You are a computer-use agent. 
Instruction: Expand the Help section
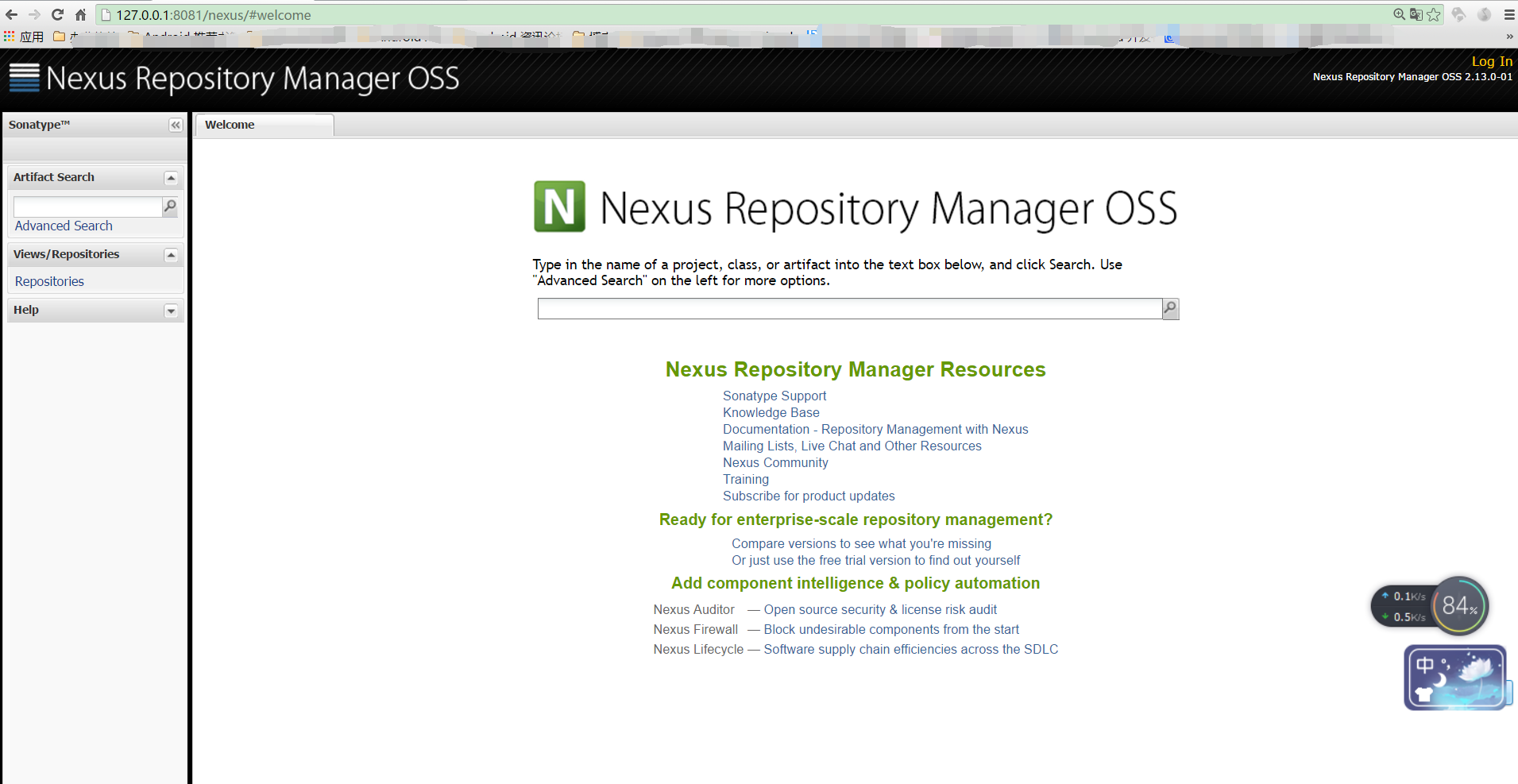[x=171, y=311]
